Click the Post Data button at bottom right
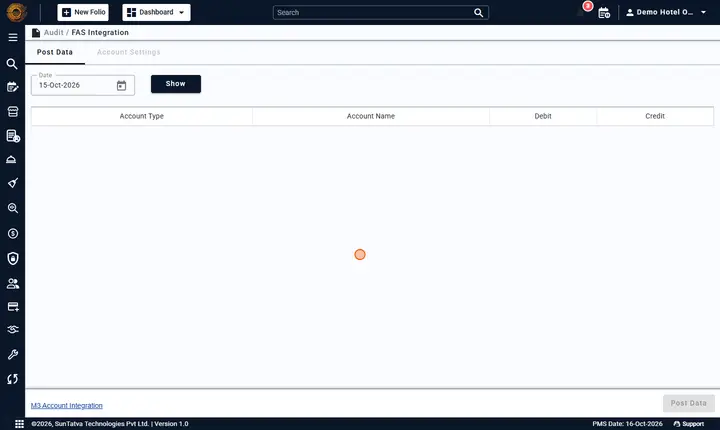Screen dimensions: 720x430 689,403
